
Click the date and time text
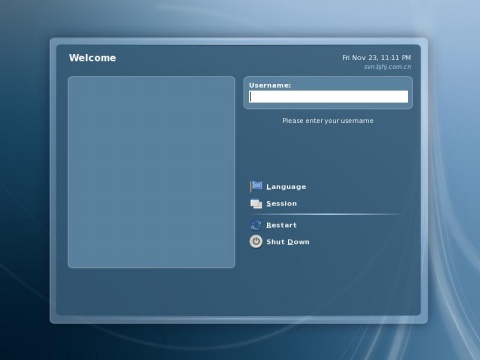[377, 58]
